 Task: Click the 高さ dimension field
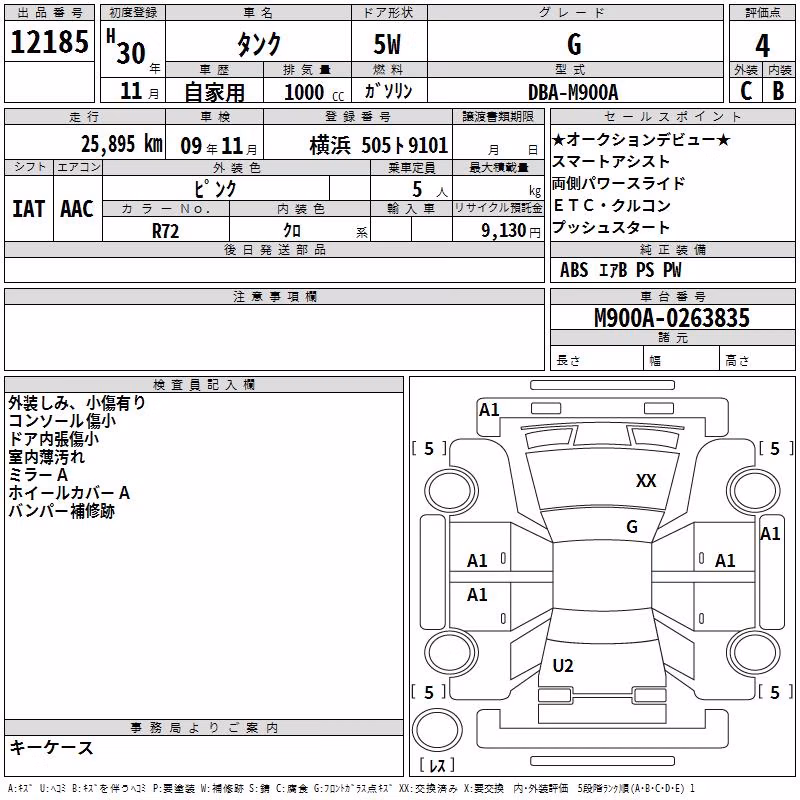pos(758,360)
